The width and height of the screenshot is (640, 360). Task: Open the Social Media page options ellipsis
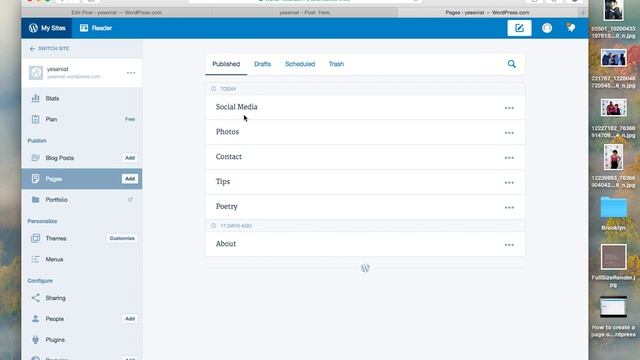(x=509, y=108)
